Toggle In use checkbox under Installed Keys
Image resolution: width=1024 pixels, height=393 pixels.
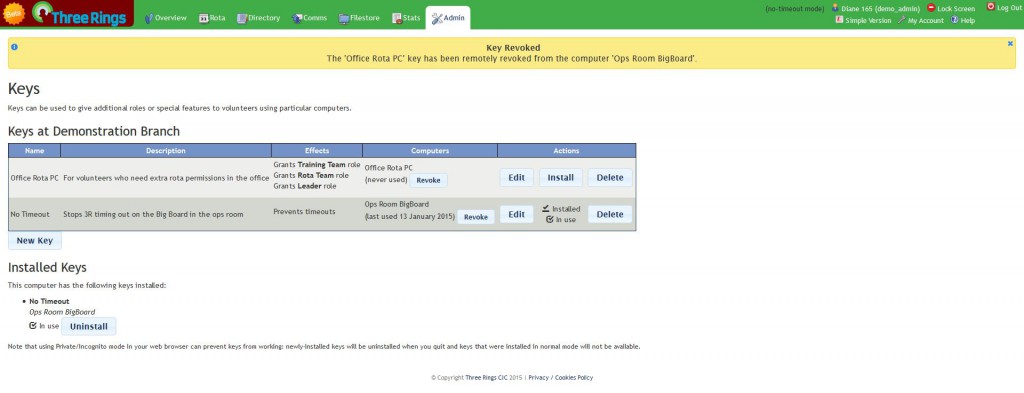click(33, 325)
